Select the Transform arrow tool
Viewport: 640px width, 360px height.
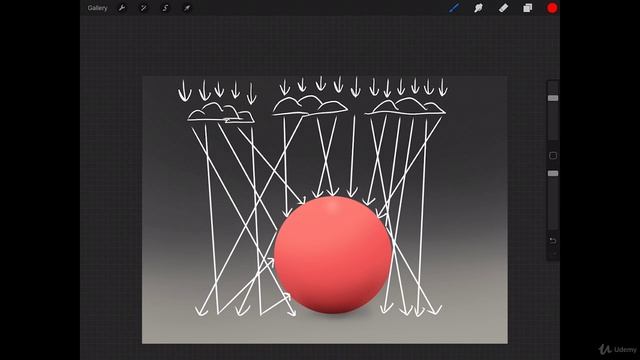point(187,8)
